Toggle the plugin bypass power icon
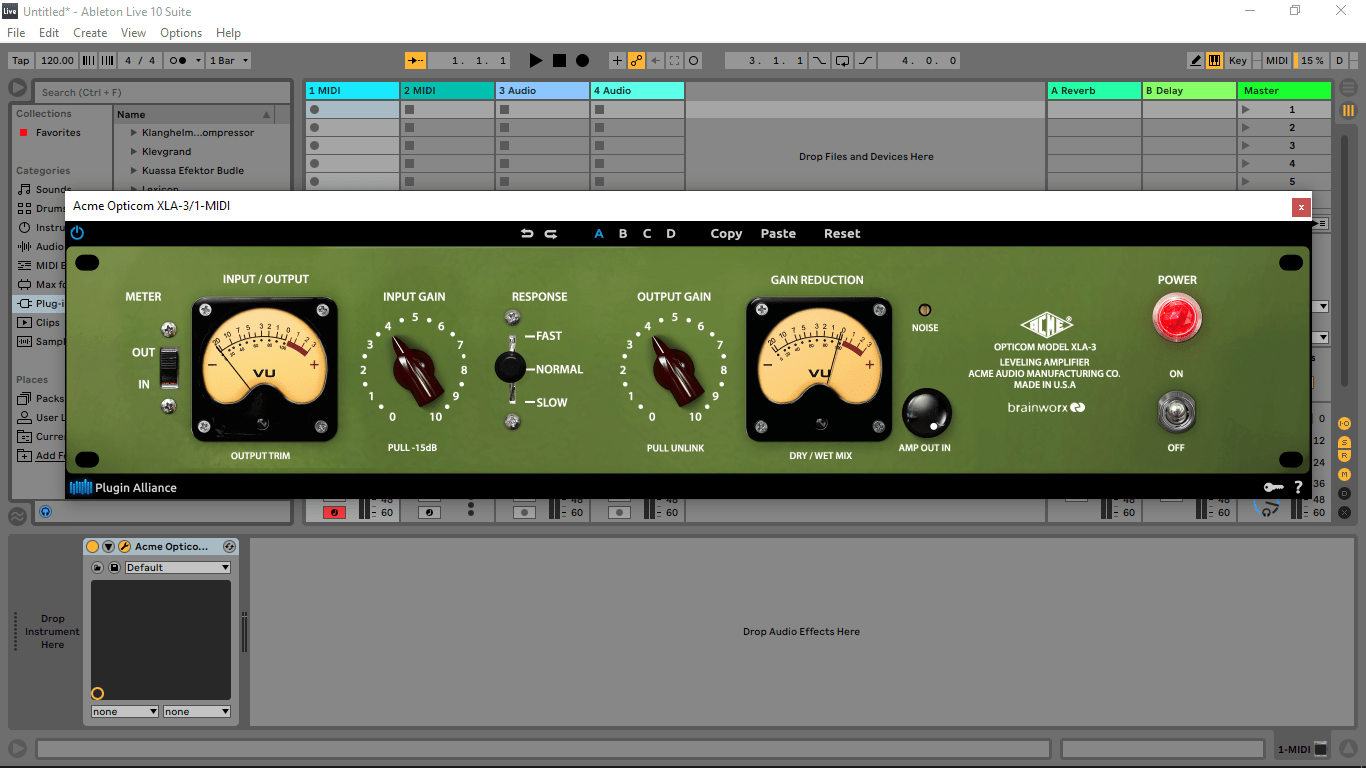Viewport: 1366px width, 768px height. tap(77, 233)
